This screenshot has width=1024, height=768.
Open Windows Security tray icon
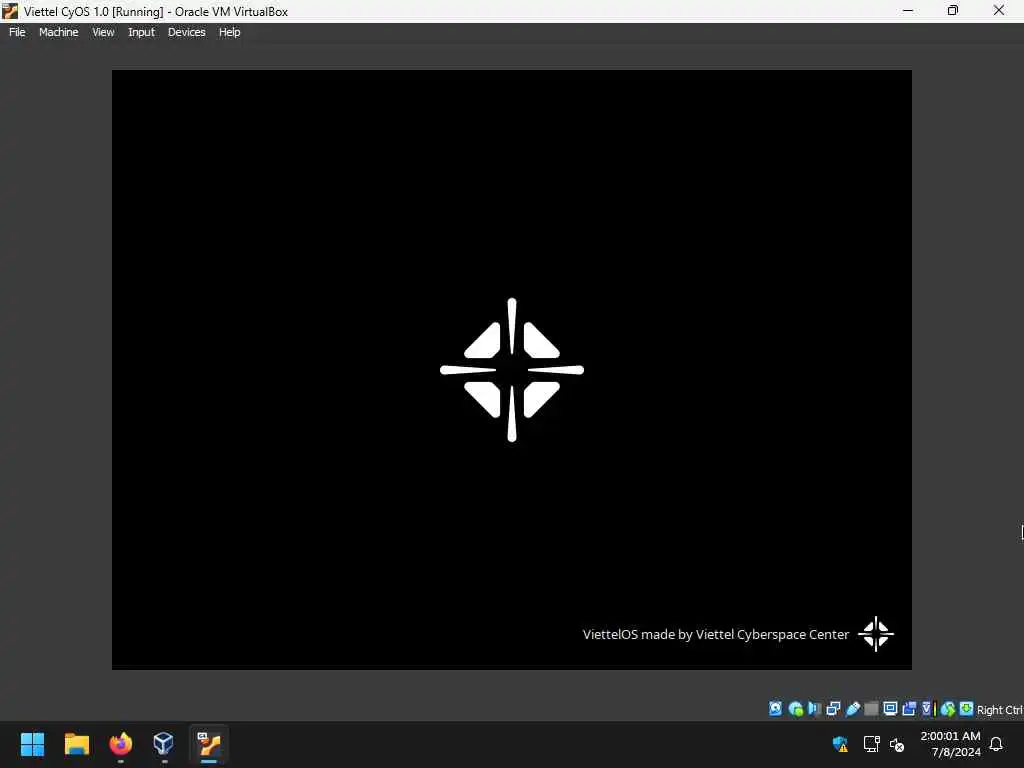tap(840, 744)
